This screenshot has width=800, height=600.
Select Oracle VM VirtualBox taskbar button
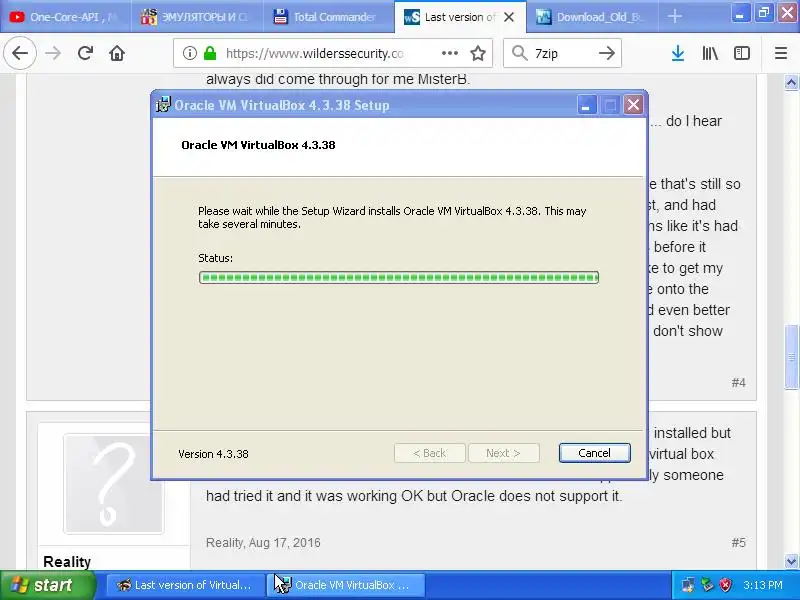(346, 585)
